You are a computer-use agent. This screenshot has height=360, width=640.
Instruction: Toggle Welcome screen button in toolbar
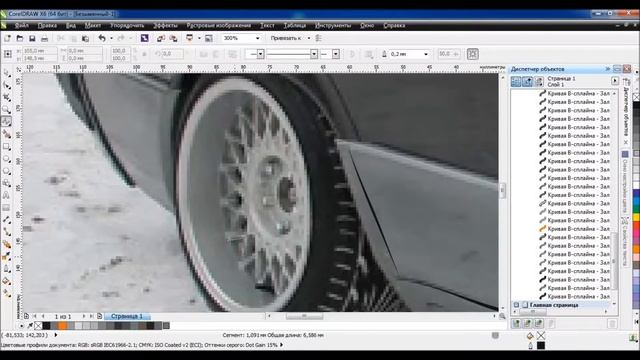click(209, 38)
